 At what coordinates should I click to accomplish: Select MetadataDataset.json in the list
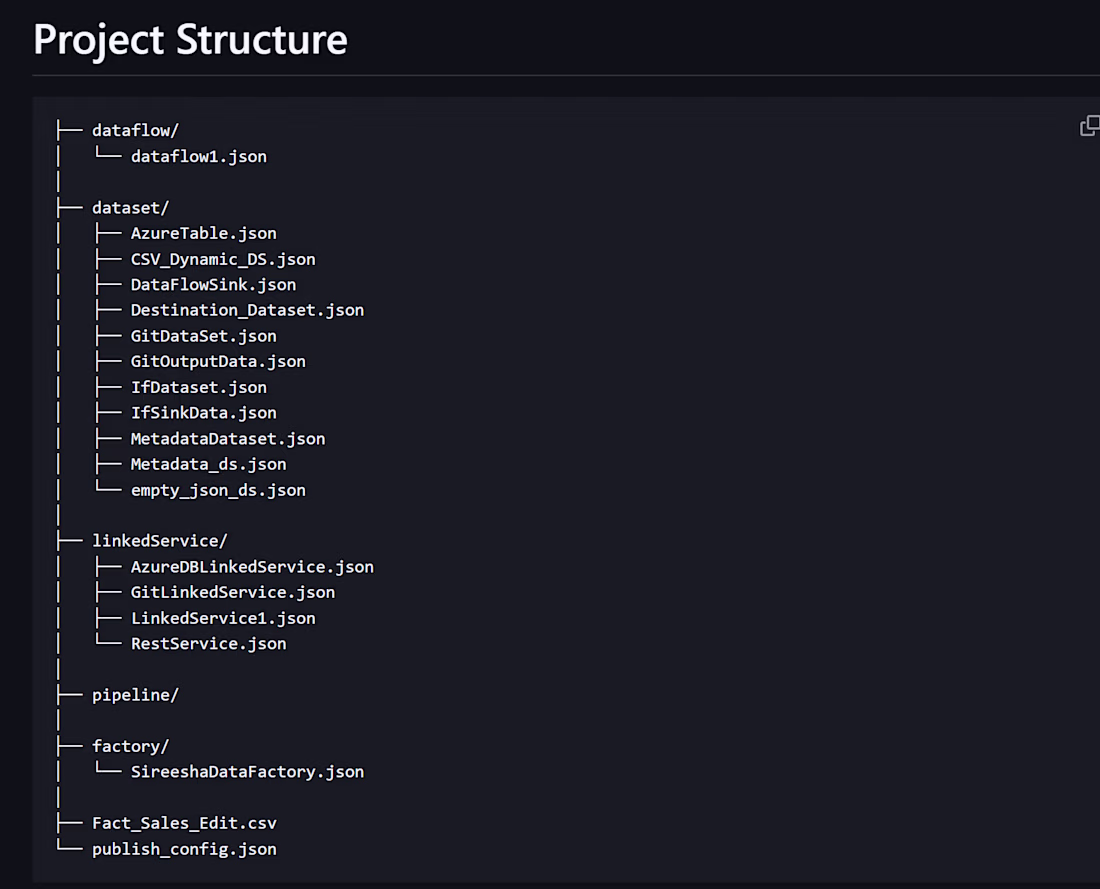(x=228, y=439)
